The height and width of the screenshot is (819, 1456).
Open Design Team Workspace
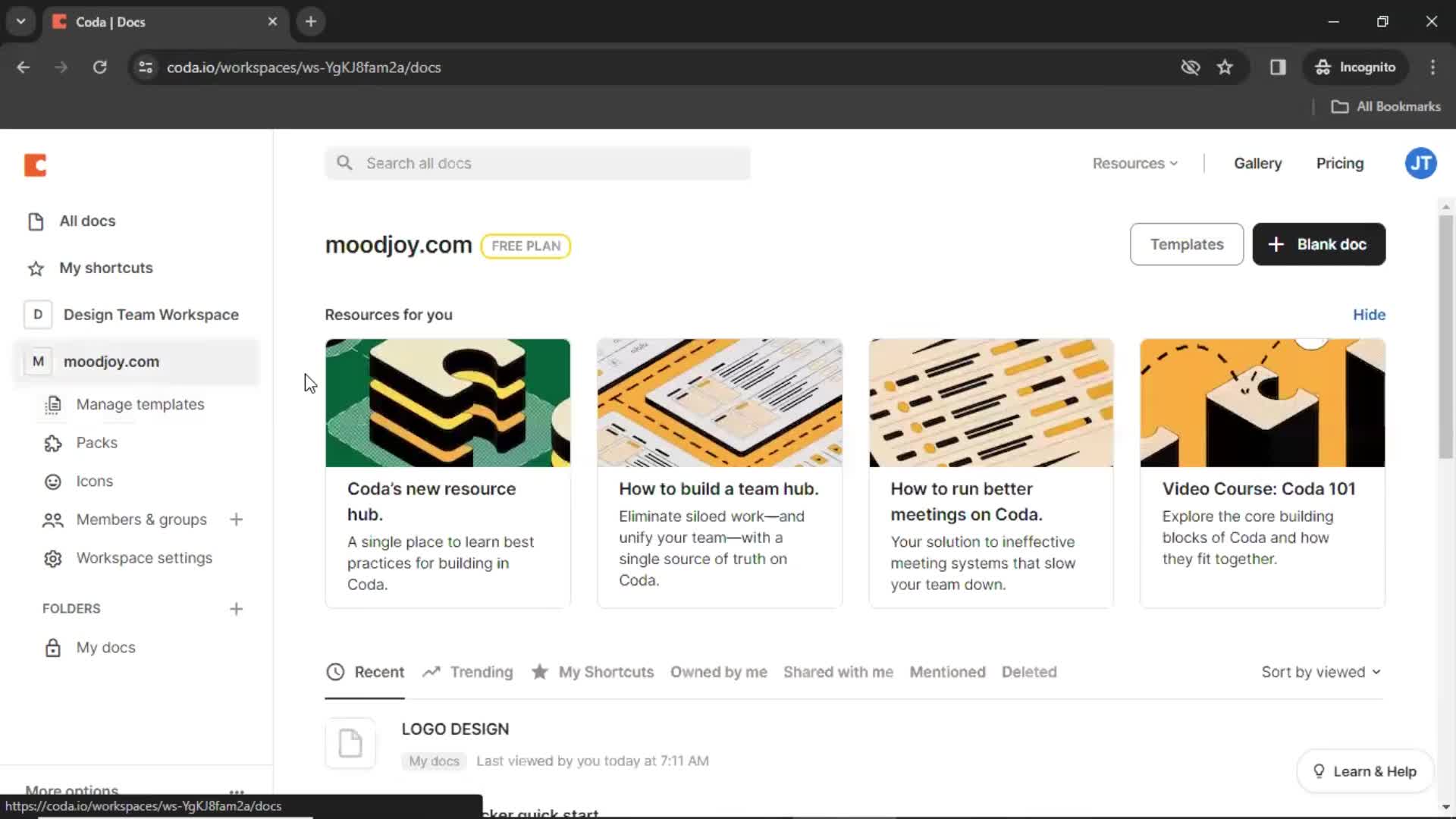coord(151,314)
